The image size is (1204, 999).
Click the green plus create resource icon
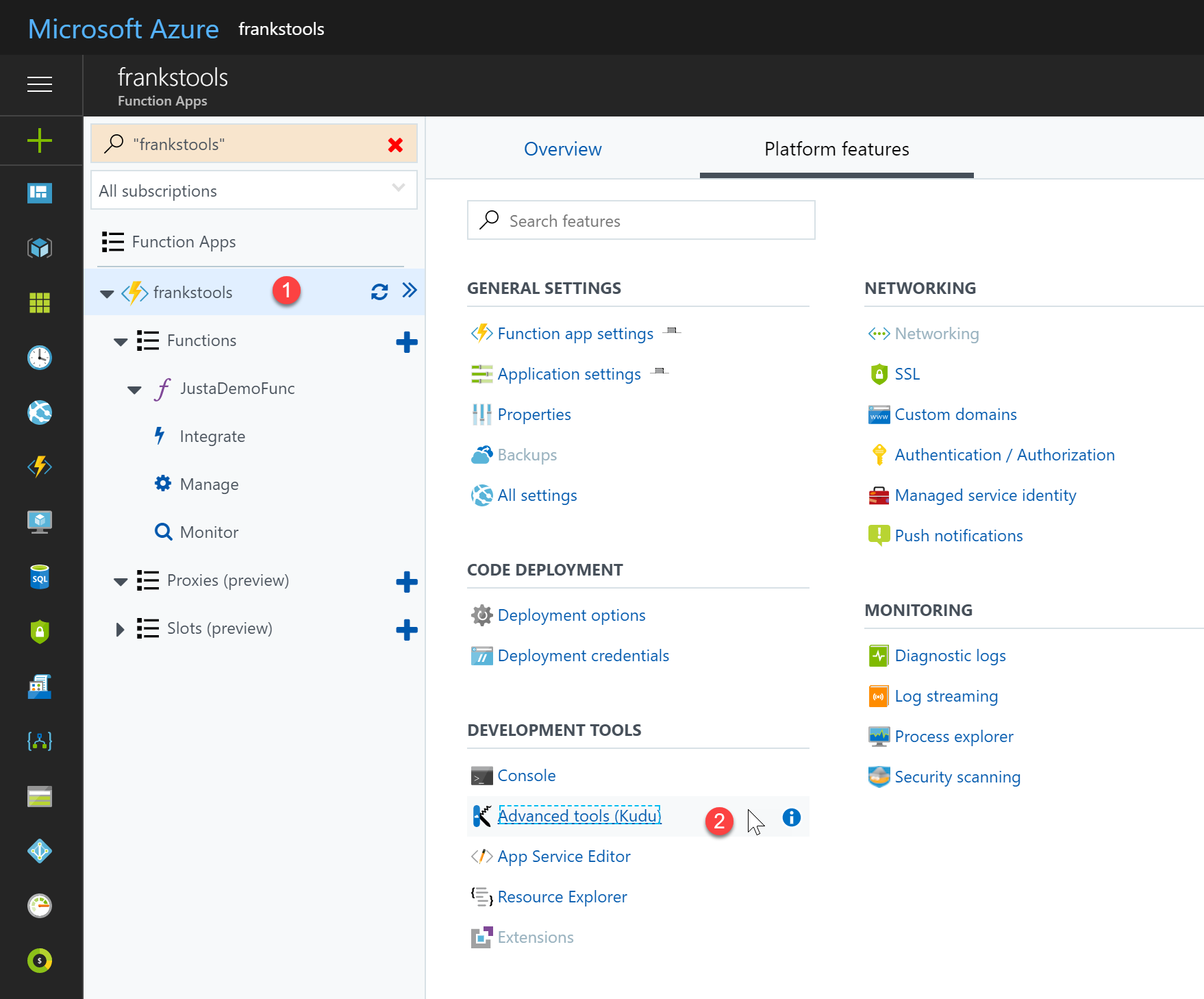click(40, 141)
